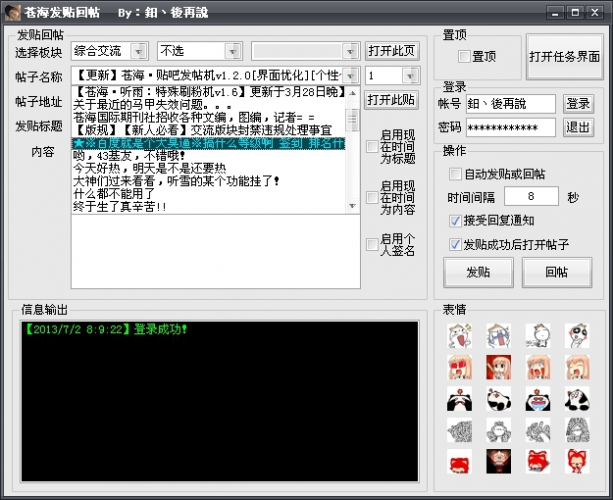Viewport: 613px width, 500px height.
Task: Select the first blonde girl emoticon, second row
Action: tap(461, 366)
